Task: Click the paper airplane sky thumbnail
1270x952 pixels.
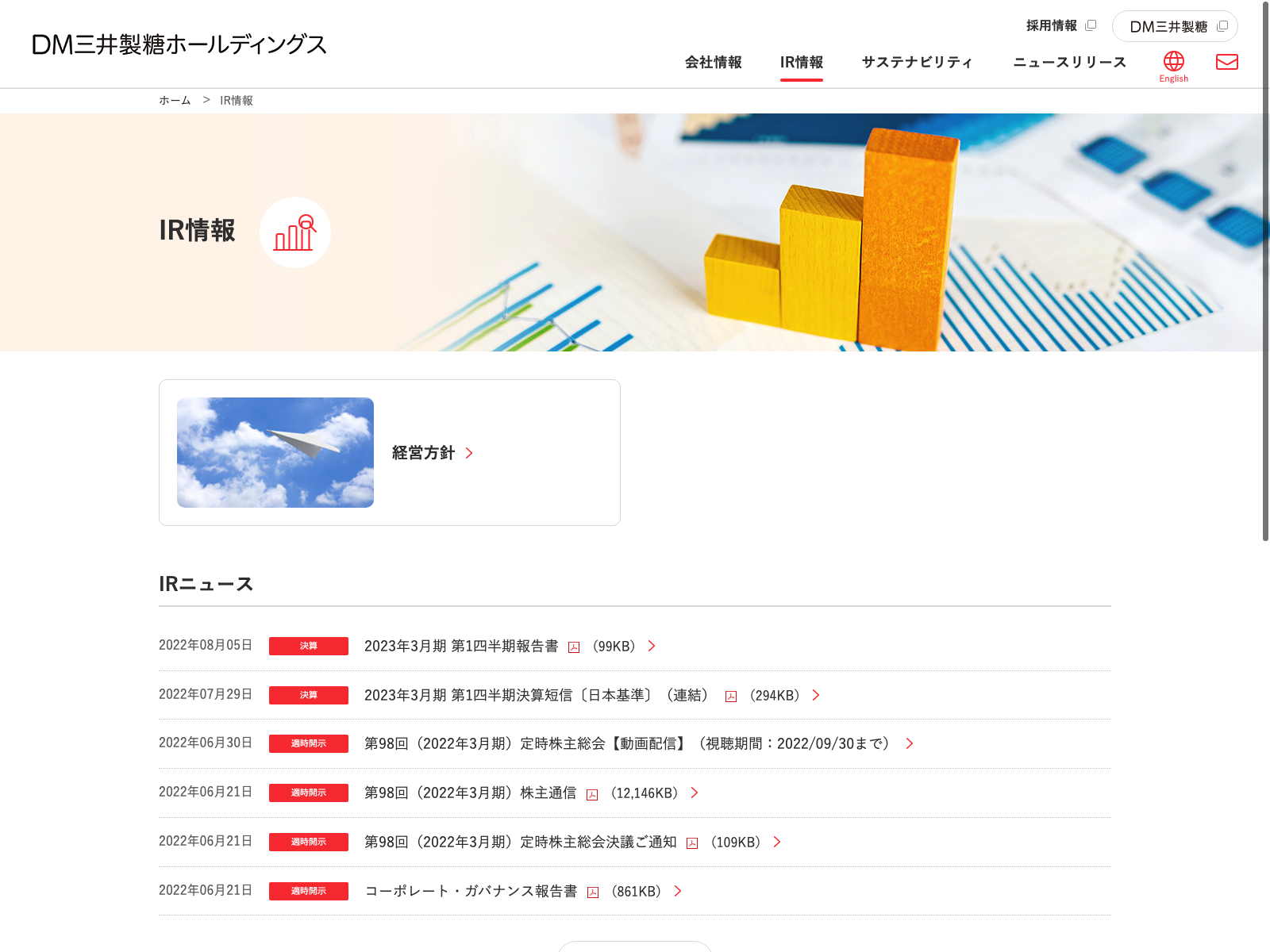Action: (275, 452)
